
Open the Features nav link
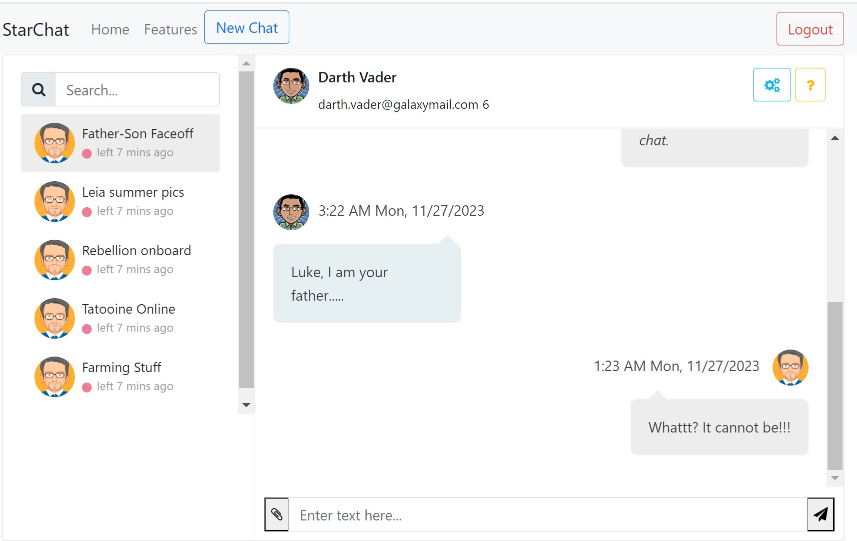(x=170, y=29)
